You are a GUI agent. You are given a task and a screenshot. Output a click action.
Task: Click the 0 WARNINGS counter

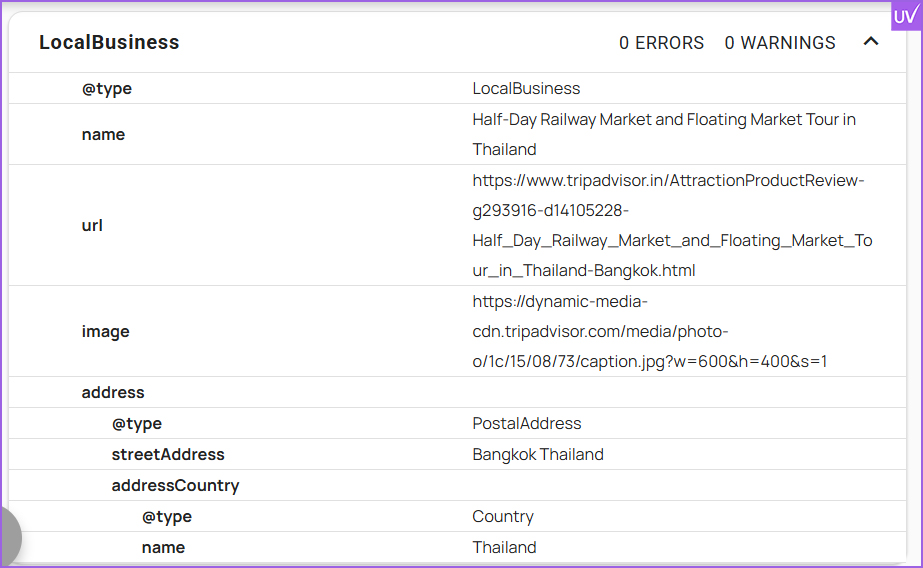[780, 43]
